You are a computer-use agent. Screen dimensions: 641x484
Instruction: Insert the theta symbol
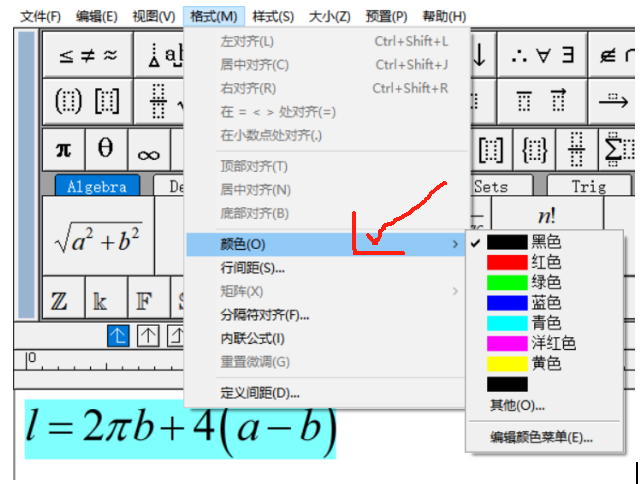coord(106,149)
